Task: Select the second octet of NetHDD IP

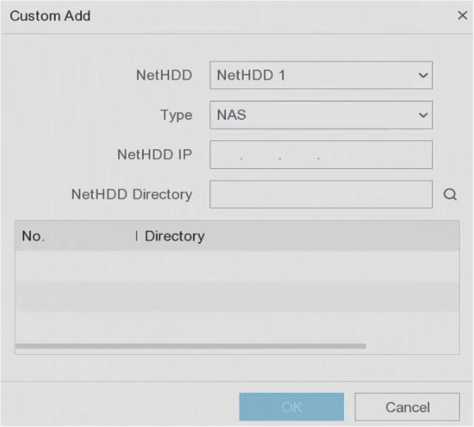Action: point(261,155)
